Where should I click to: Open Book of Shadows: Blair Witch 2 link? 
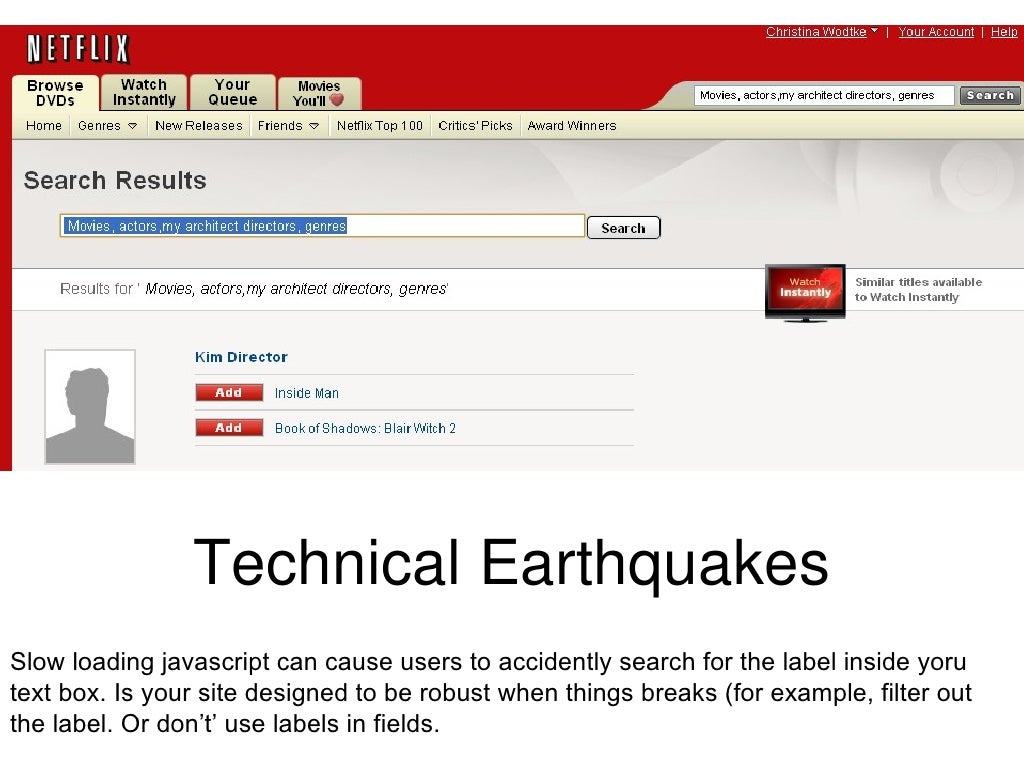pyautogui.click(x=365, y=428)
